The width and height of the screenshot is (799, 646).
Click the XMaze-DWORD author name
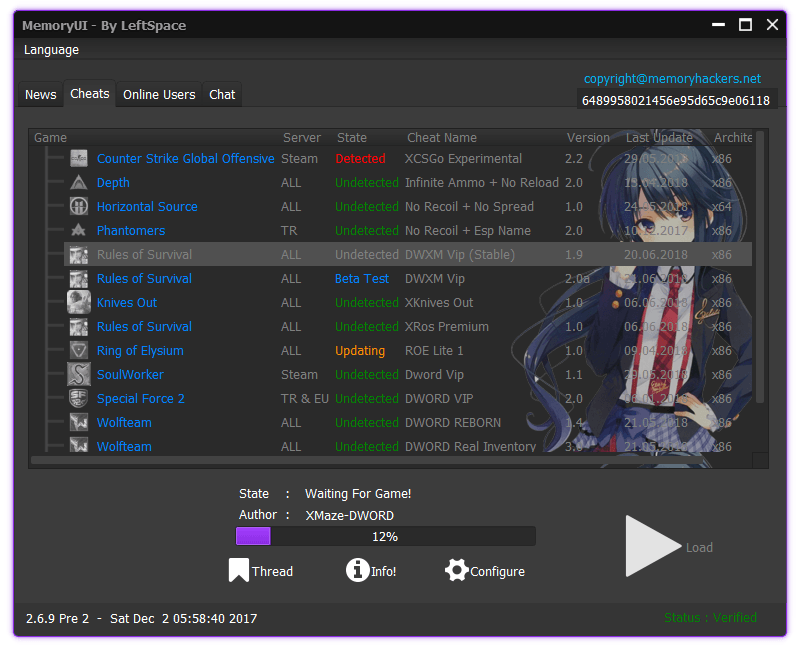click(350, 516)
